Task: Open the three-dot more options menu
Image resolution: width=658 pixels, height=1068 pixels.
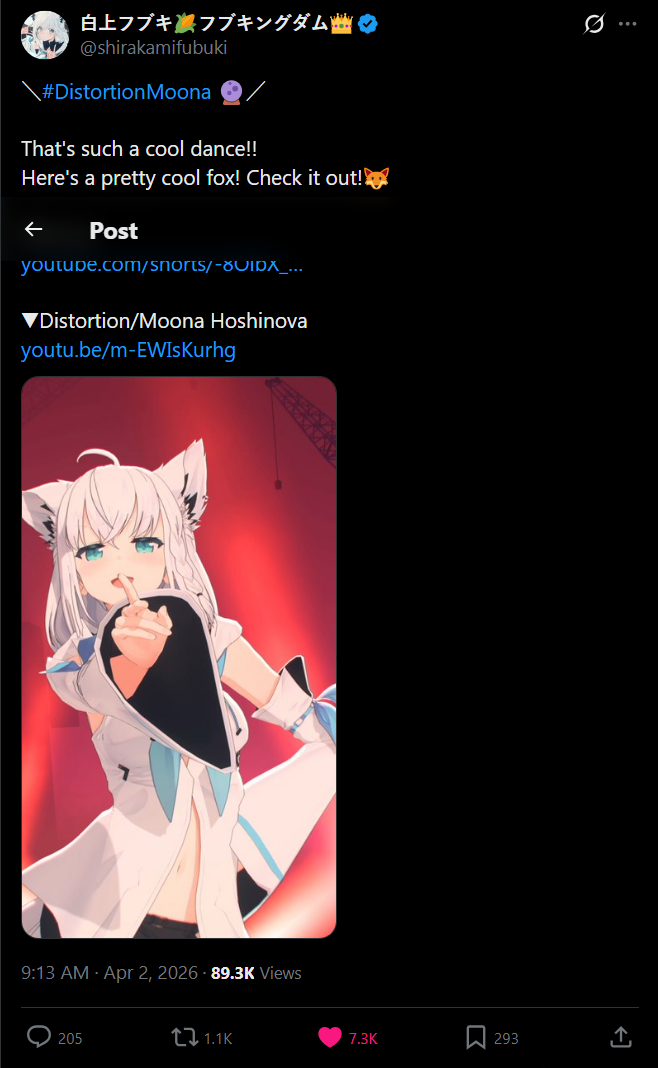Action: [627, 24]
